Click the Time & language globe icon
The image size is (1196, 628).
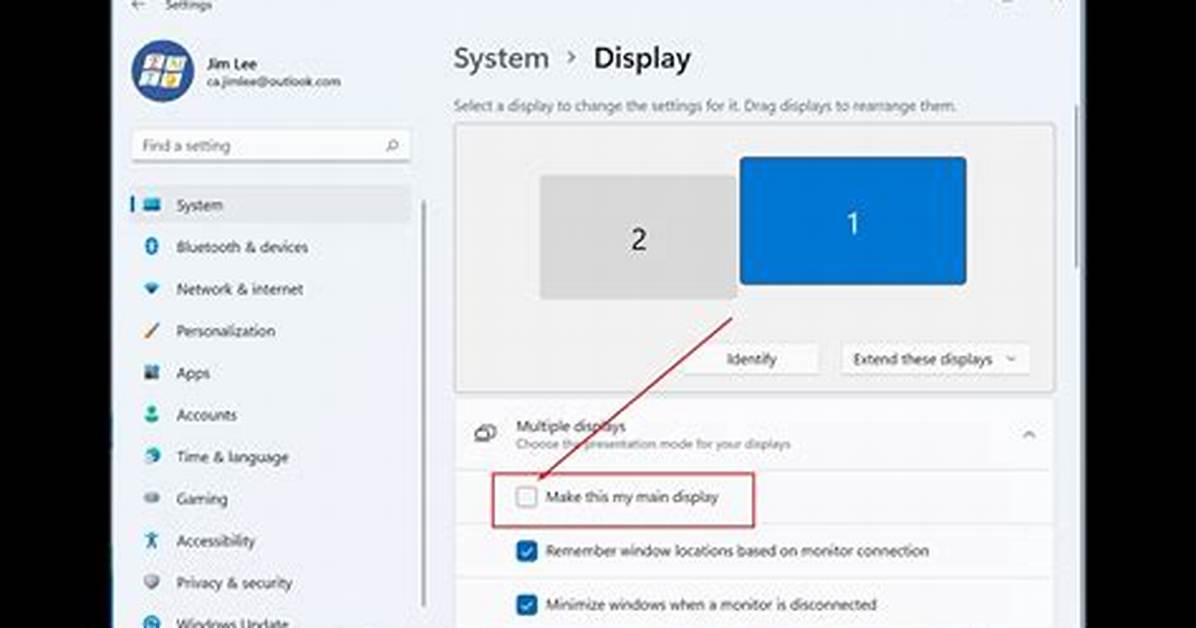click(x=152, y=456)
